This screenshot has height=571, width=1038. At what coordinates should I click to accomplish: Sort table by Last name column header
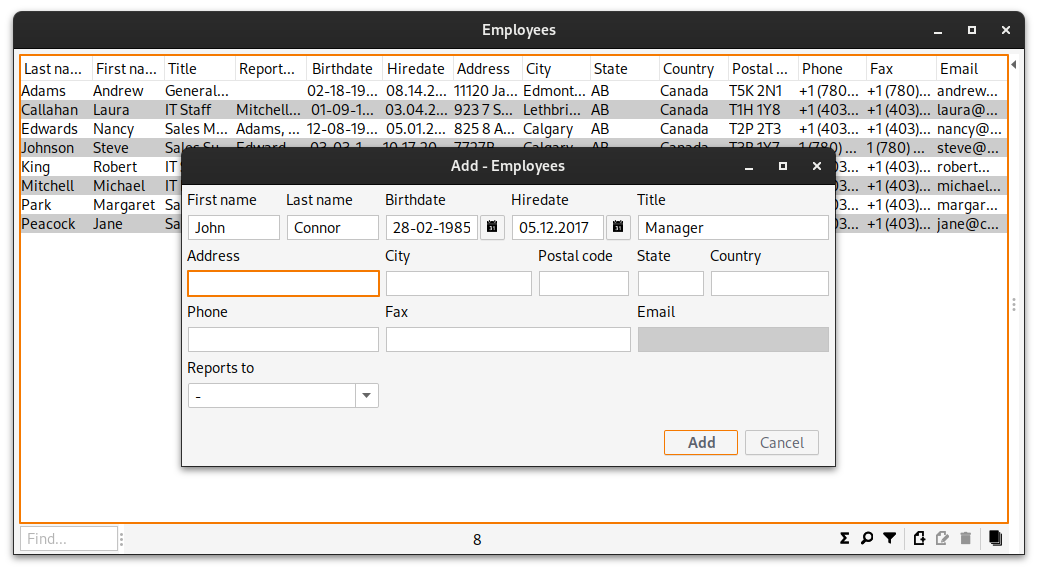click(55, 69)
